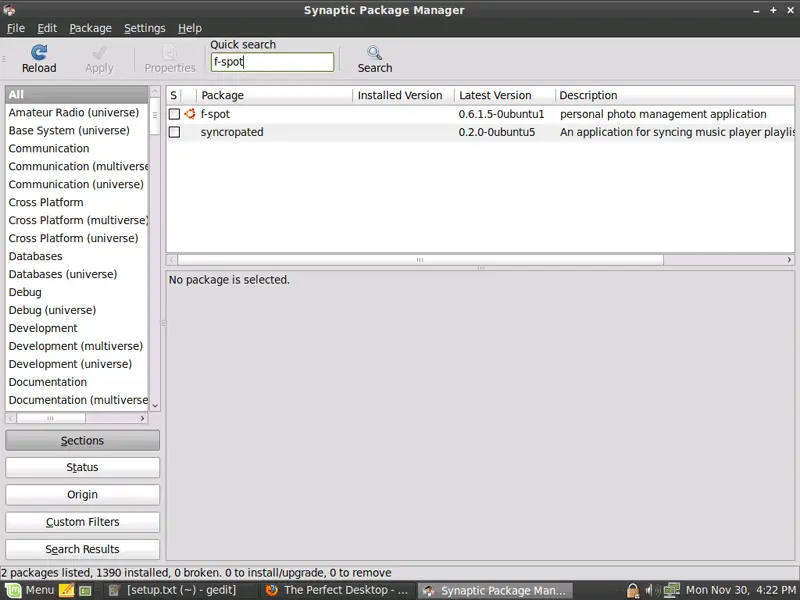Click the network monitor tray icon
This screenshot has height=600, width=800.
pyautogui.click(x=670, y=590)
